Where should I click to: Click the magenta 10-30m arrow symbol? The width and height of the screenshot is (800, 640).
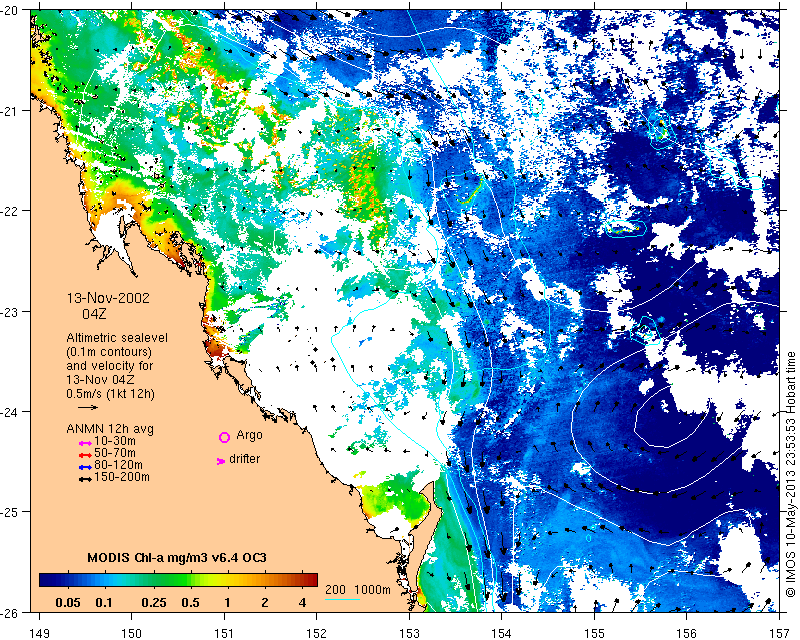(x=85, y=443)
